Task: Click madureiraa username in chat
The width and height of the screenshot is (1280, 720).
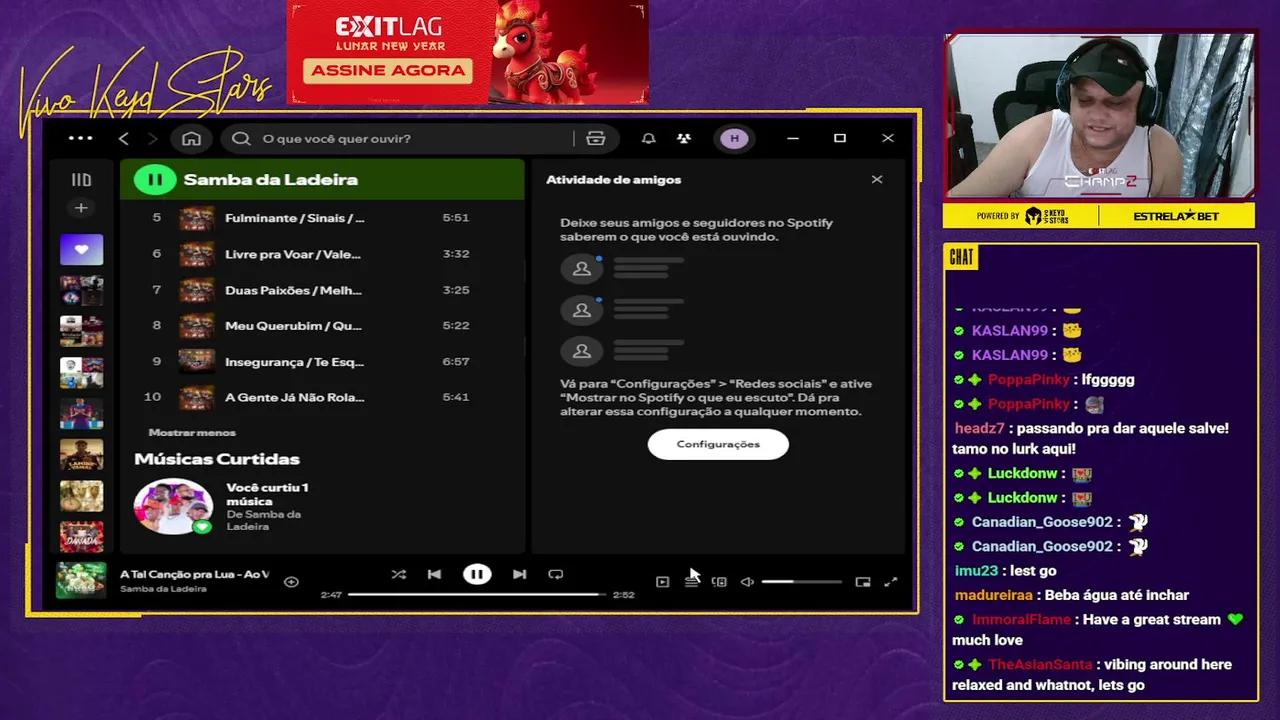Action: click(994, 595)
